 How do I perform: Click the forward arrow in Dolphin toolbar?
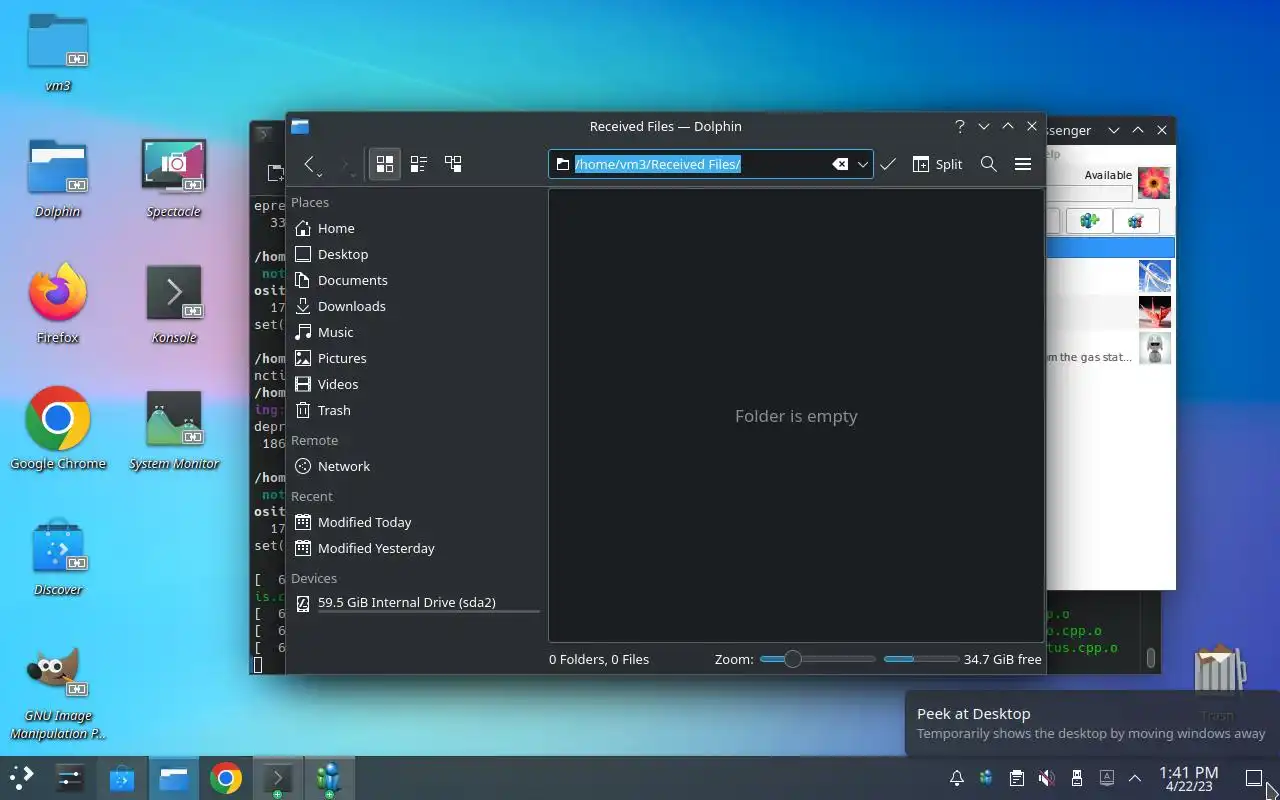coord(344,164)
